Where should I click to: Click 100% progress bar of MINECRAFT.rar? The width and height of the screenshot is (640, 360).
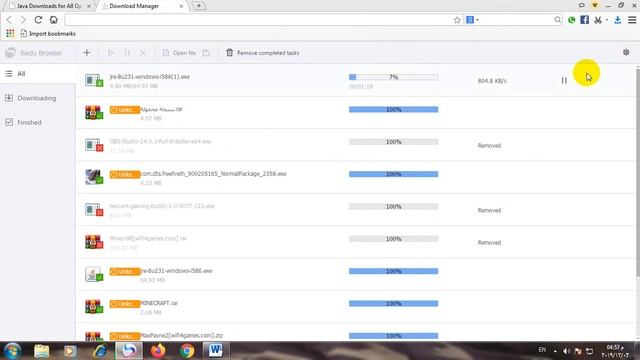click(x=393, y=304)
